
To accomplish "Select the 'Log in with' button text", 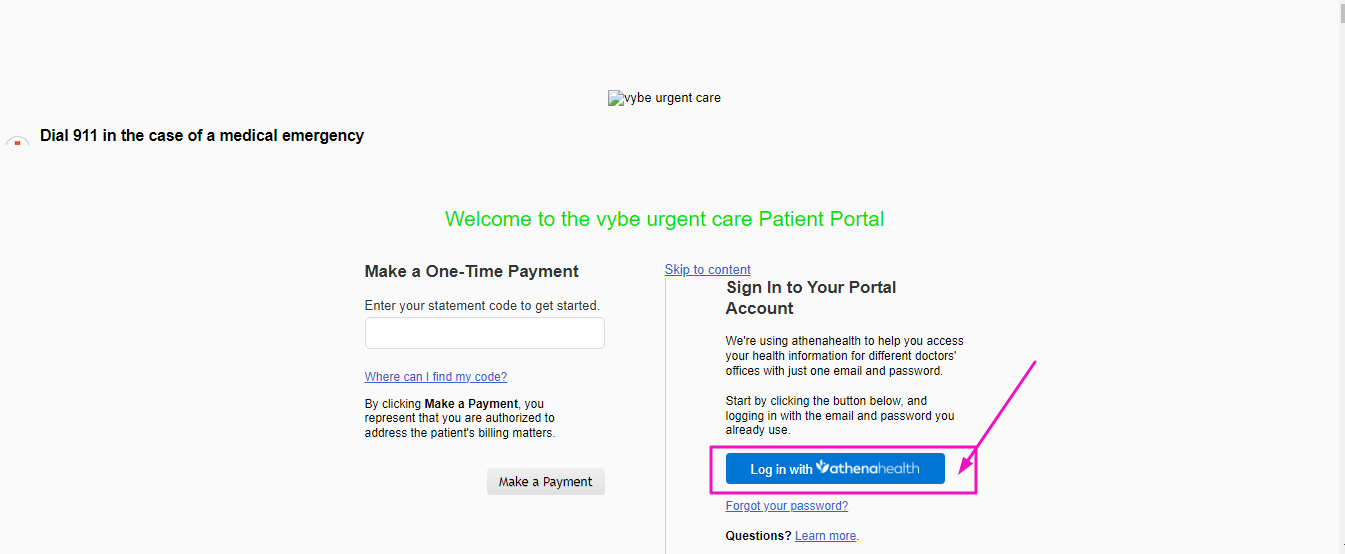I will 782,469.
